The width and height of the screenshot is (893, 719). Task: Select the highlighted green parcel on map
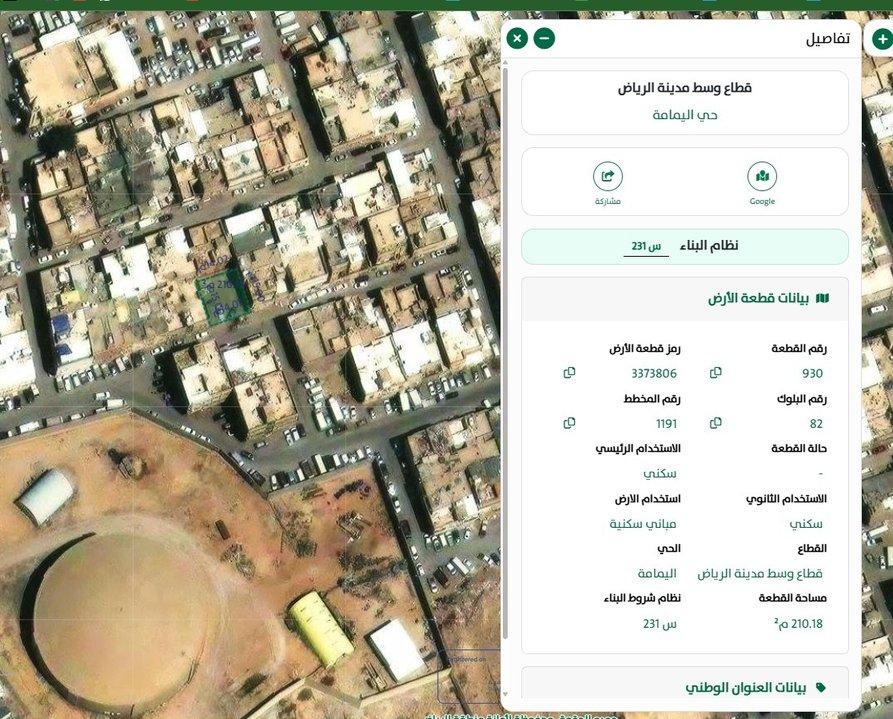coord(223,293)
